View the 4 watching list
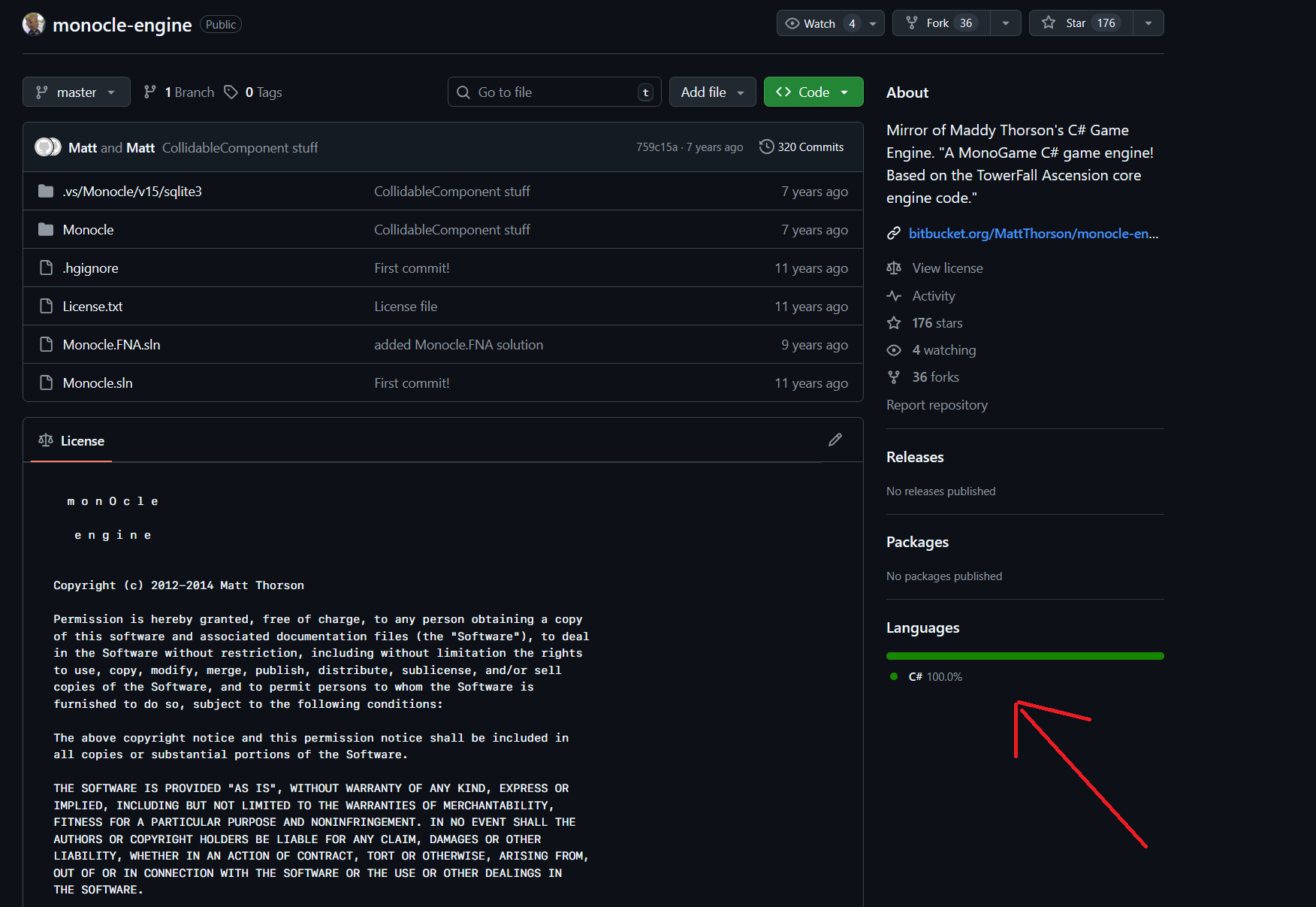 944,350
